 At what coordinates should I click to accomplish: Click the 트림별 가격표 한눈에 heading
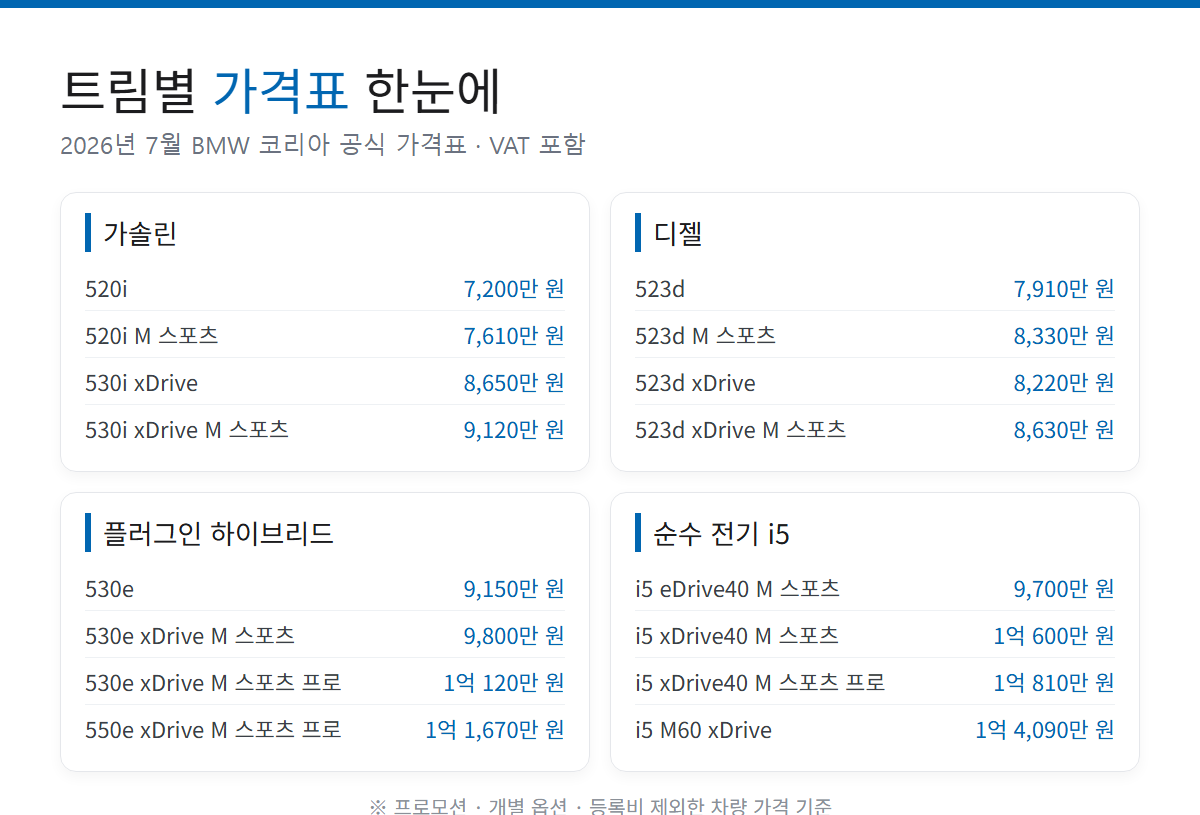pos(281,91)
